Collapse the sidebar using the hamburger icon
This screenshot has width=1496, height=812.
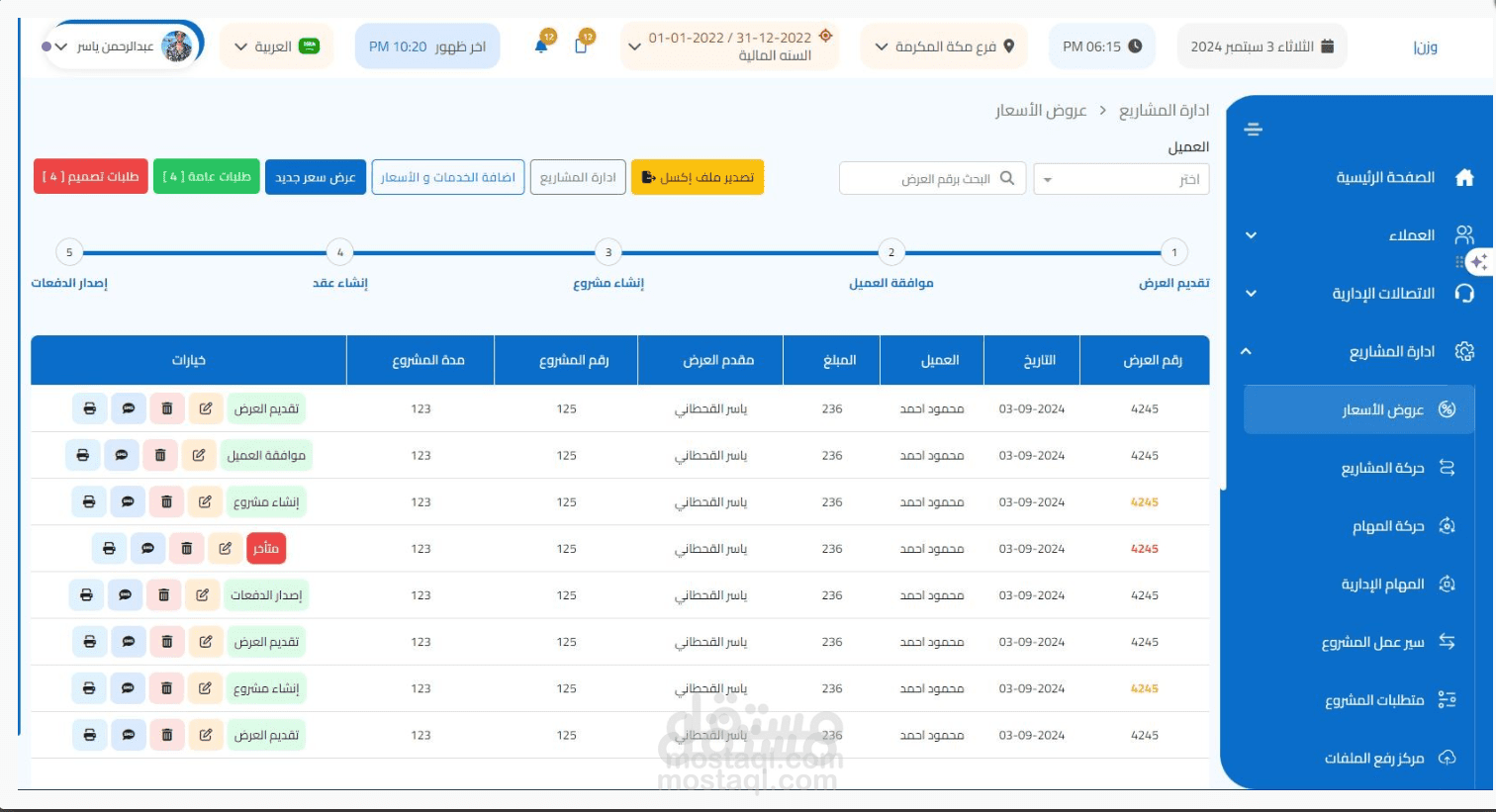[x=1253, y=130]
